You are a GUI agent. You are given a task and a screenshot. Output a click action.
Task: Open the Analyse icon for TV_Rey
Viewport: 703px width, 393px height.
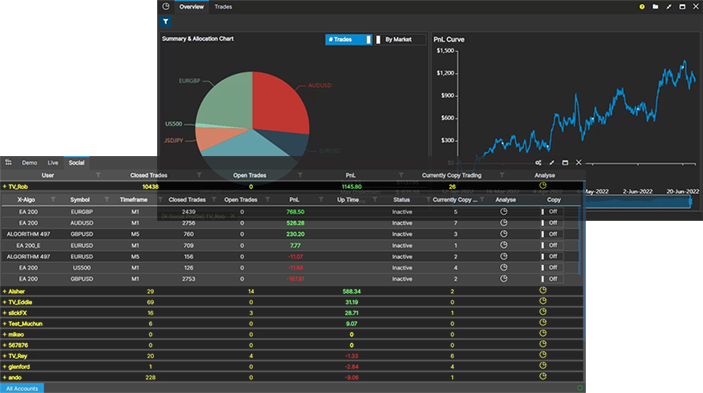(543, 355)
